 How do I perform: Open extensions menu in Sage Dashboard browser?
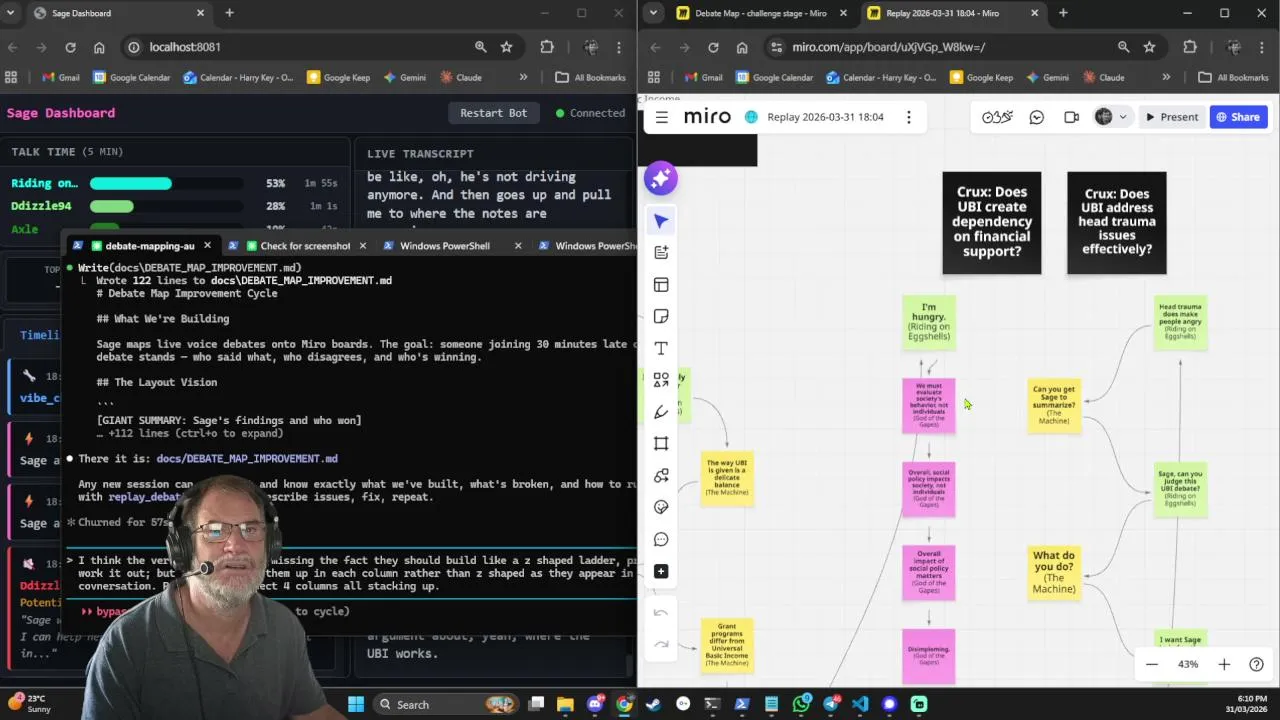(547, 47)
